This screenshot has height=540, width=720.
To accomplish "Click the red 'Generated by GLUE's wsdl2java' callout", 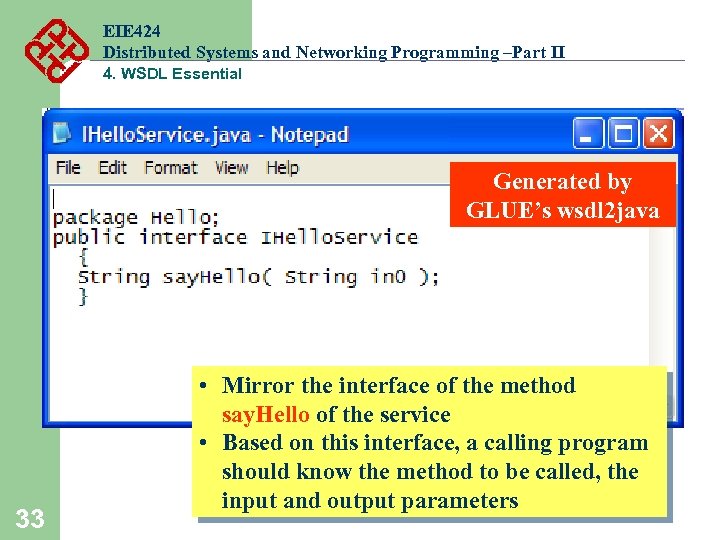I will click(x=562, y=195).
